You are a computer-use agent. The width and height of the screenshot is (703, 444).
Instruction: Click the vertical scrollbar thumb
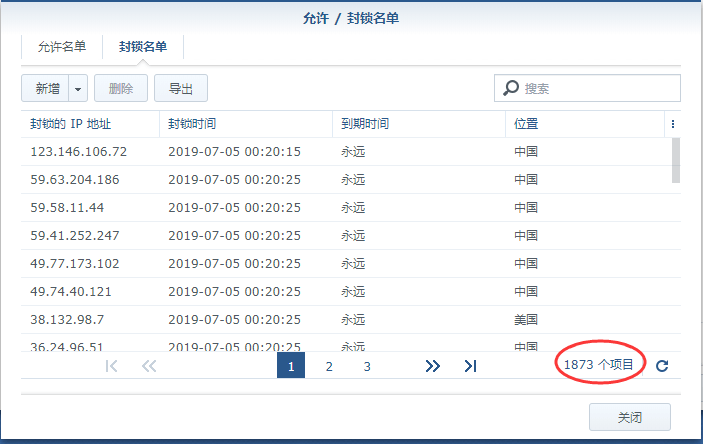point(676,160)
